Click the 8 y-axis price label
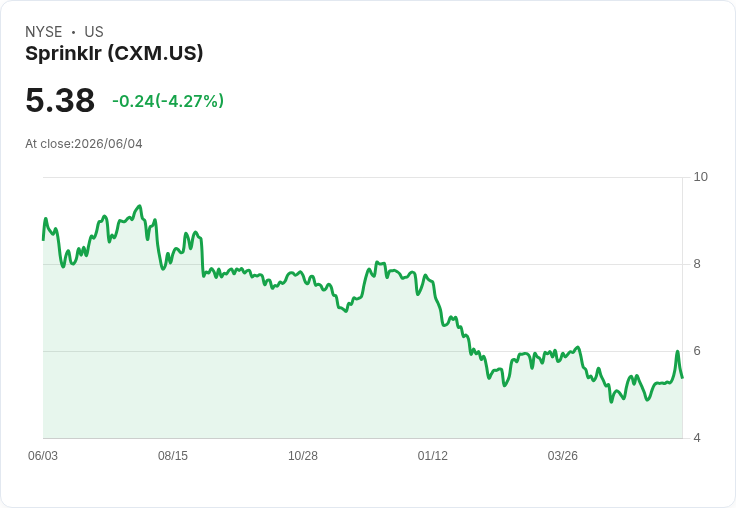The image size is (736, 508). (x=697, y=264)
